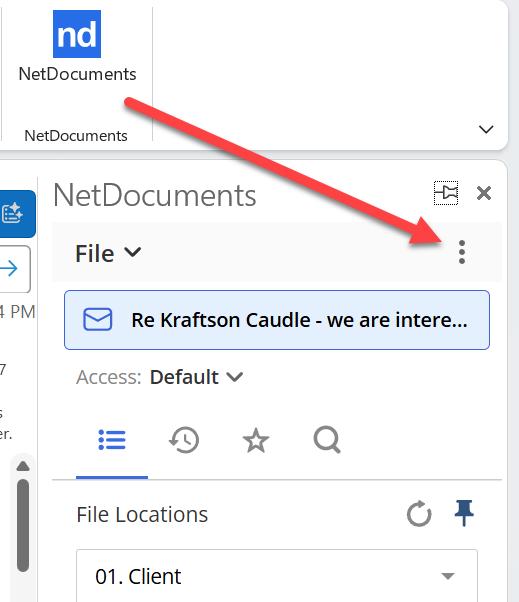Click the blue sparkle summary icon
Viewport: 519px width, 602px height.
pos(15,213)
